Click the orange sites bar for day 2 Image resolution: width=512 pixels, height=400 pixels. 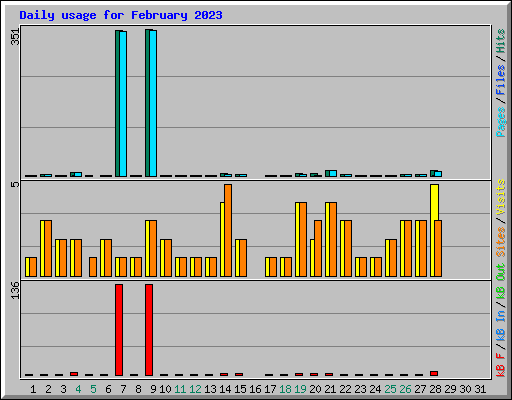point(48,248)
